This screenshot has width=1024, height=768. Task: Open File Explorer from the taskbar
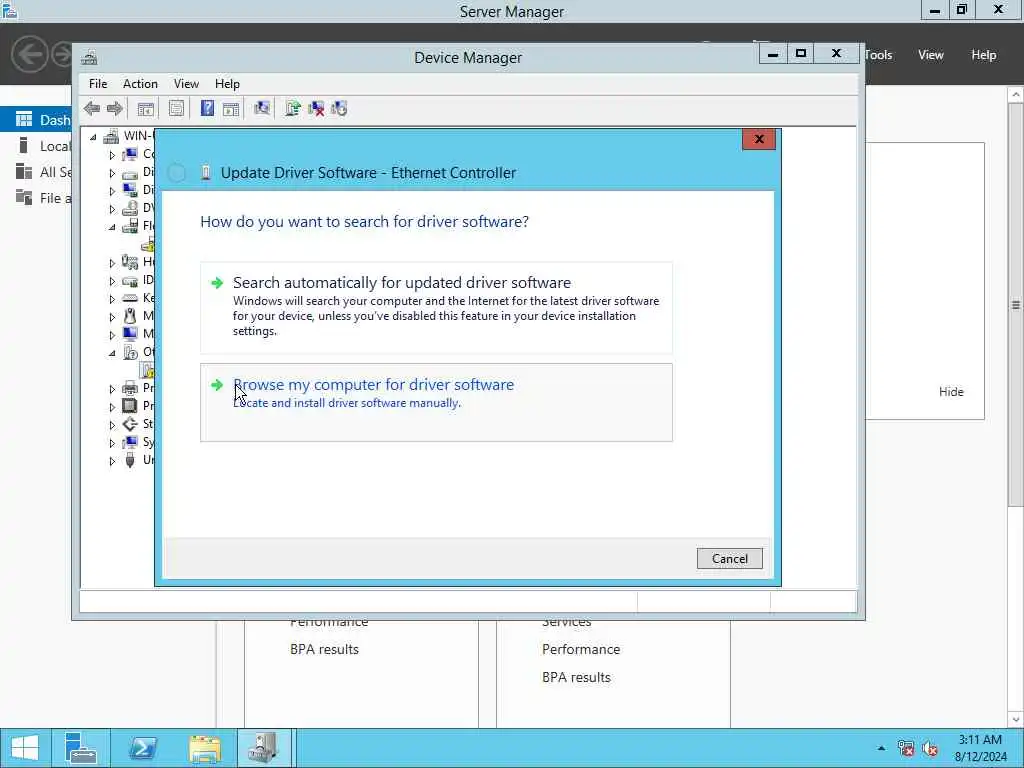click(204, 748)
